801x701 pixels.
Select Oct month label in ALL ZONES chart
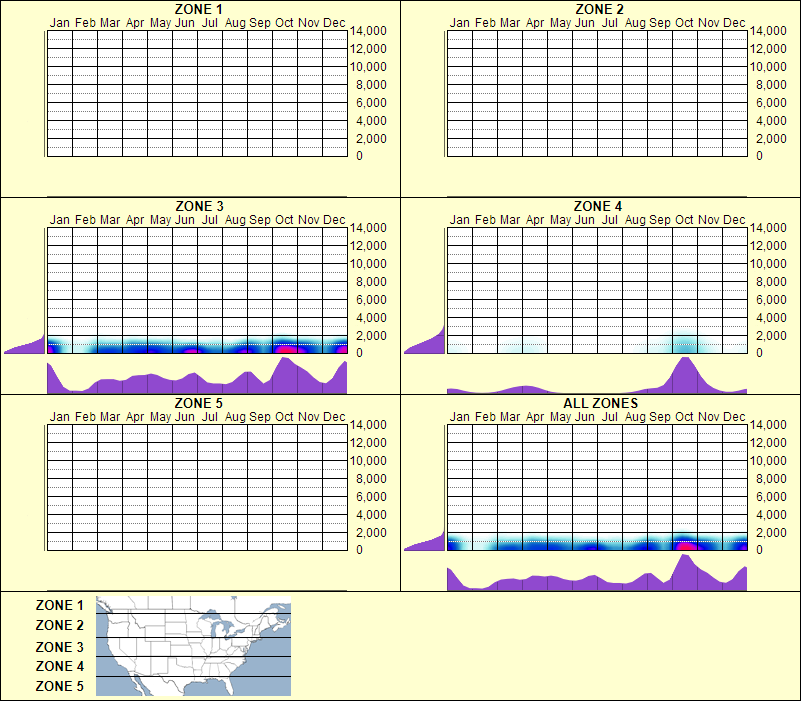click(x=684, y=417)
